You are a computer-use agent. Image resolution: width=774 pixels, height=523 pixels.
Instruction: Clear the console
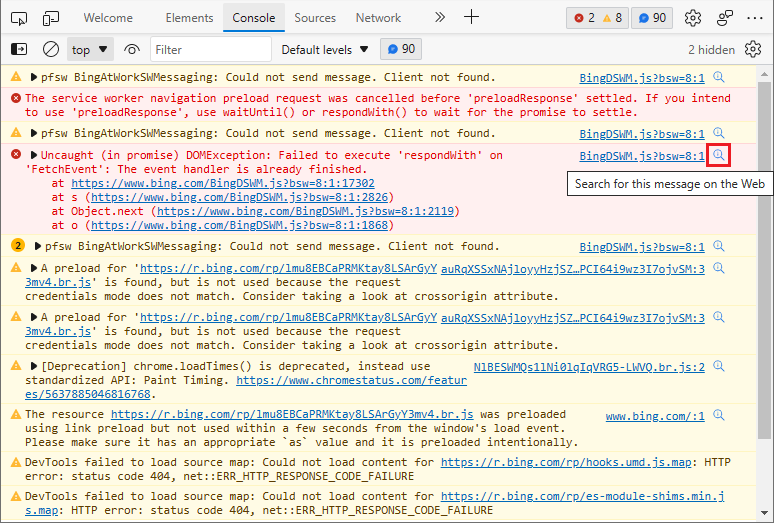[51, 49]
